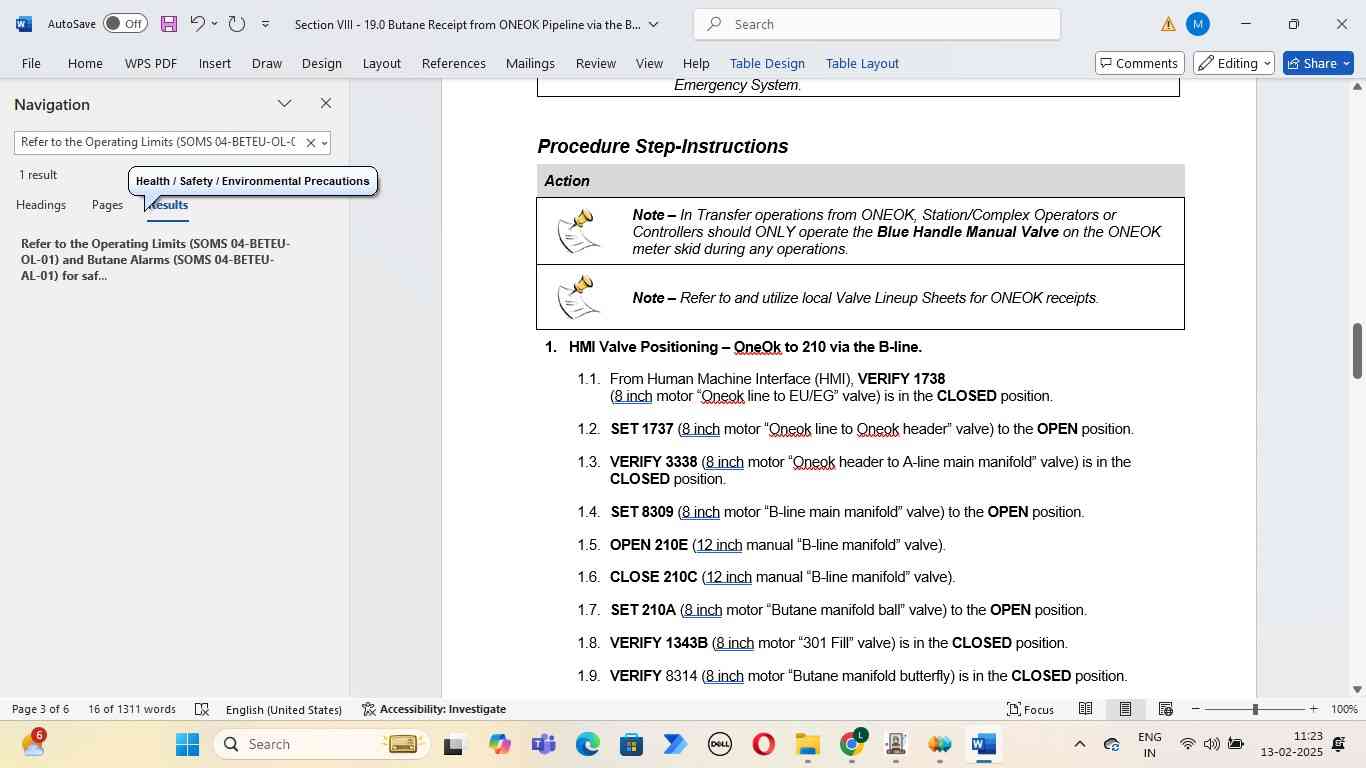The height and width of the screenshot is (768, 1366).
Task: Select Print Layout view
Action: pyautogui.click(x=1125, y=709)
